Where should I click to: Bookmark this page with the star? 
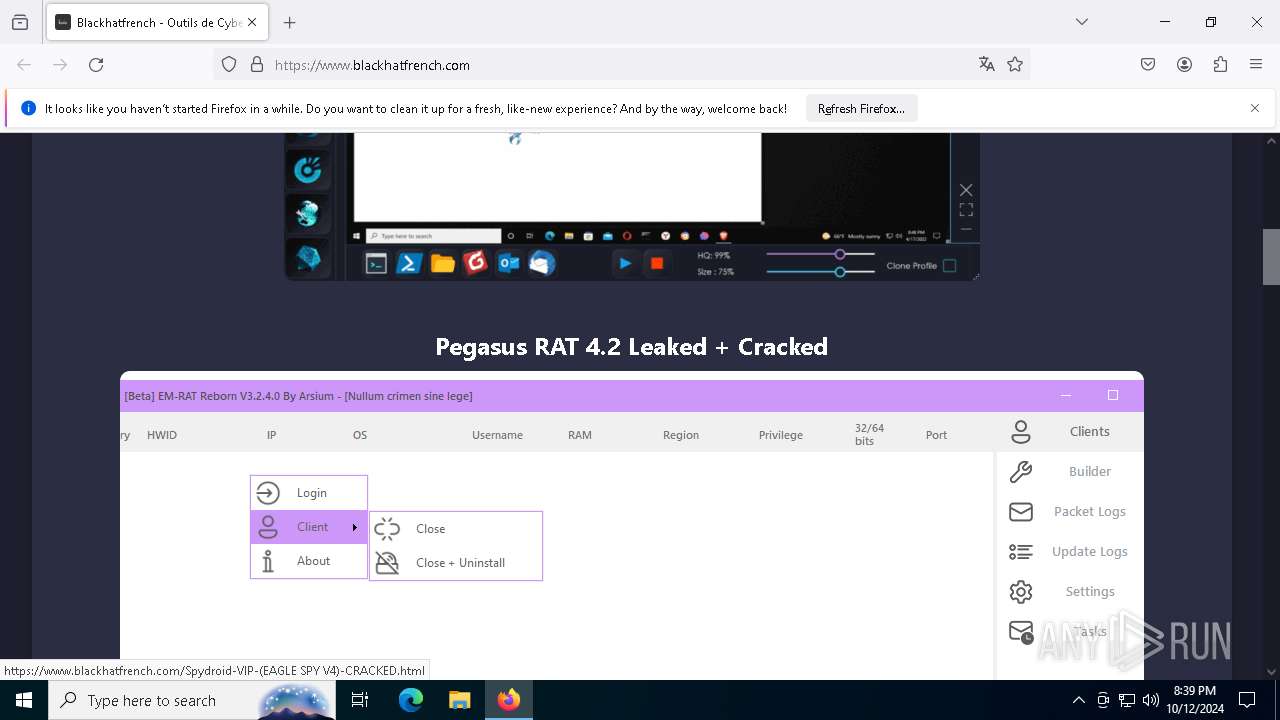[x=1015, y=64]
